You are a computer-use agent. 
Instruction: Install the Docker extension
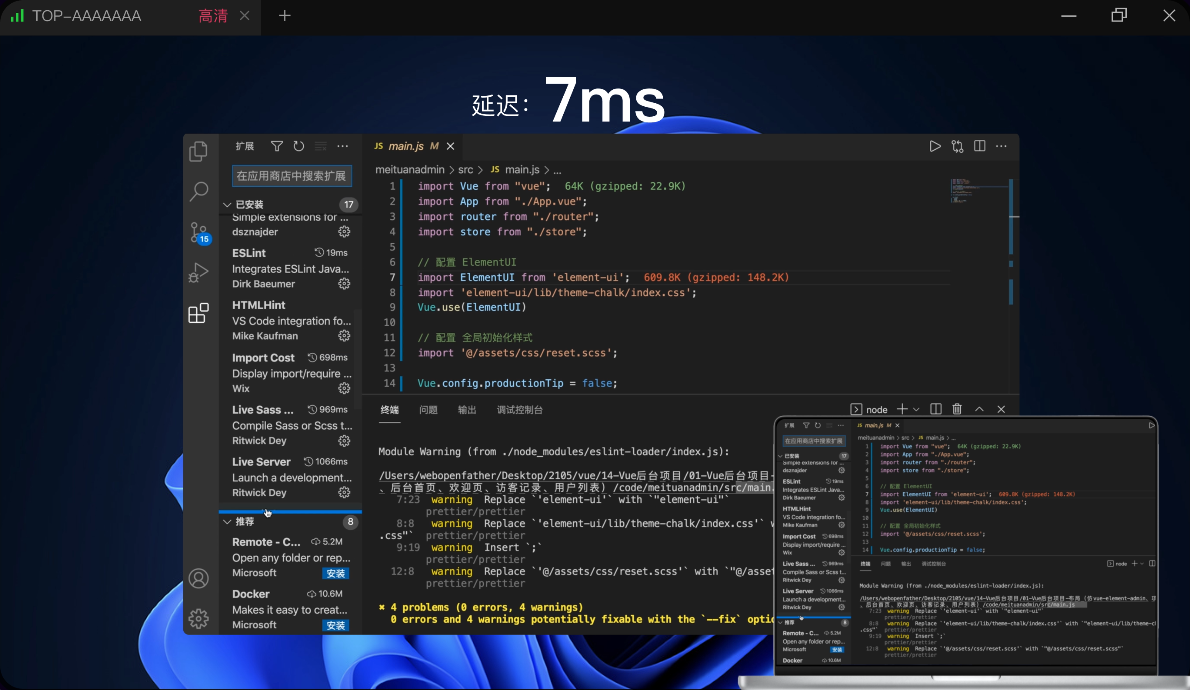pos(335,625)
